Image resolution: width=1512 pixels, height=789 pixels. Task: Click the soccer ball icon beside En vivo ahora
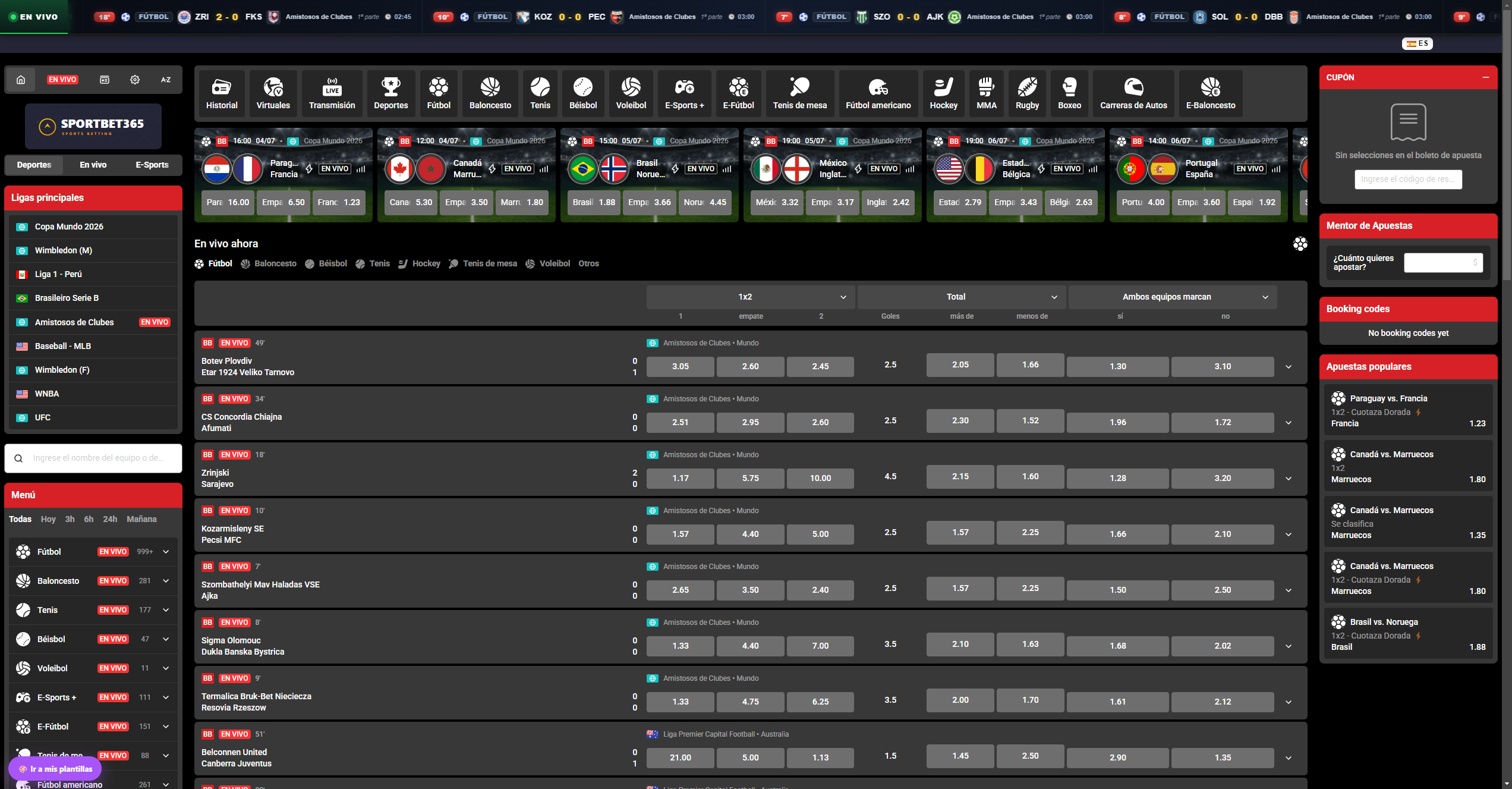(x=1300, y=244)
